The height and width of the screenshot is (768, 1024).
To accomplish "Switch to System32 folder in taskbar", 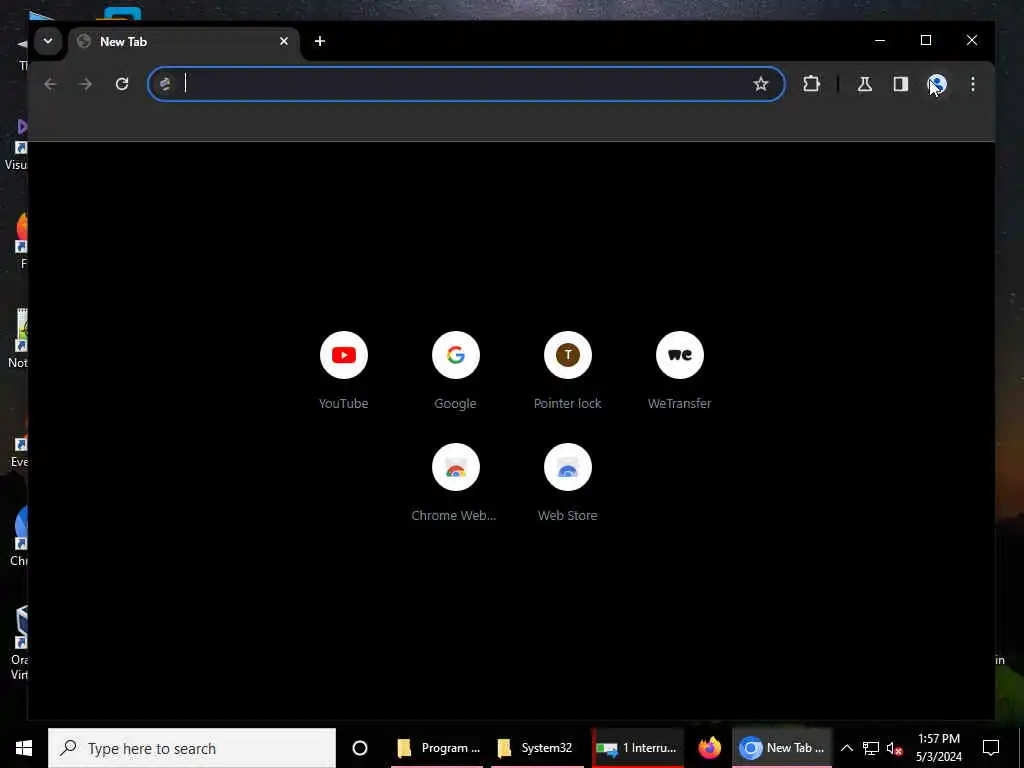I will point(537,748).
